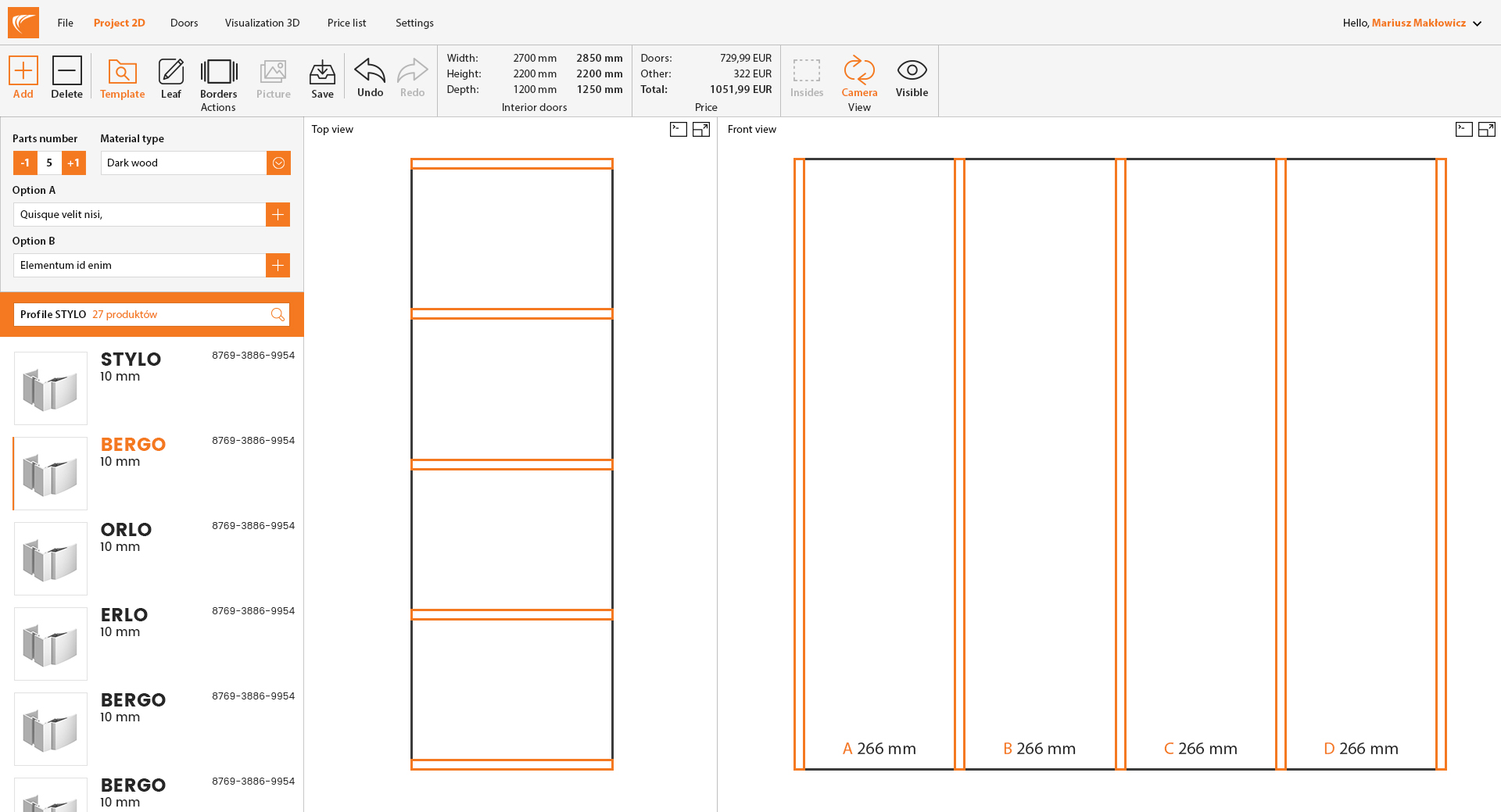This screenshot has width=1501, height=812.
Task: Expand the user account menu chevron
Action: pyautogui.click(x=1478, y=23)
